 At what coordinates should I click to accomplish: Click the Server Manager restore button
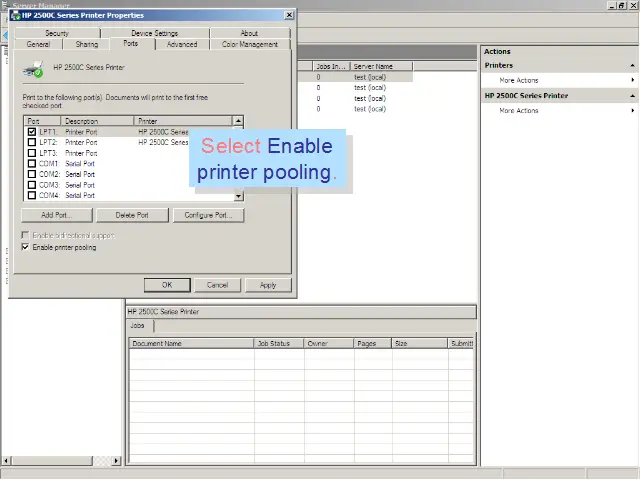coord(622,5)
